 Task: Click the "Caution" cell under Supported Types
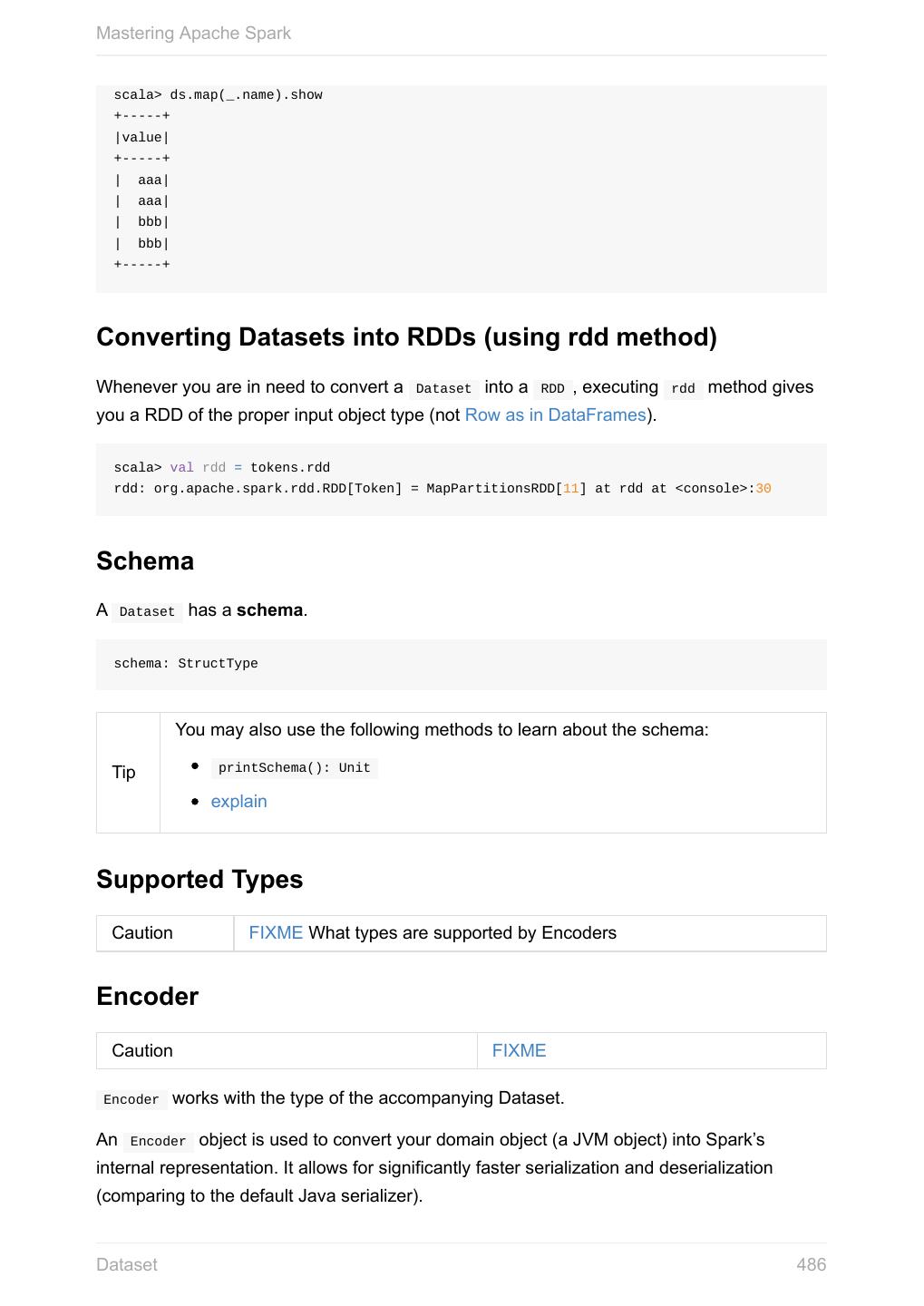tap(142, 933)
